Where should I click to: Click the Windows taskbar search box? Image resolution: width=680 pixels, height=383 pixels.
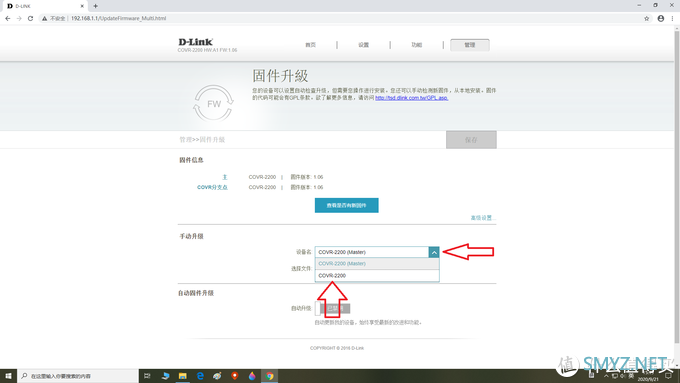pos(78,376)
